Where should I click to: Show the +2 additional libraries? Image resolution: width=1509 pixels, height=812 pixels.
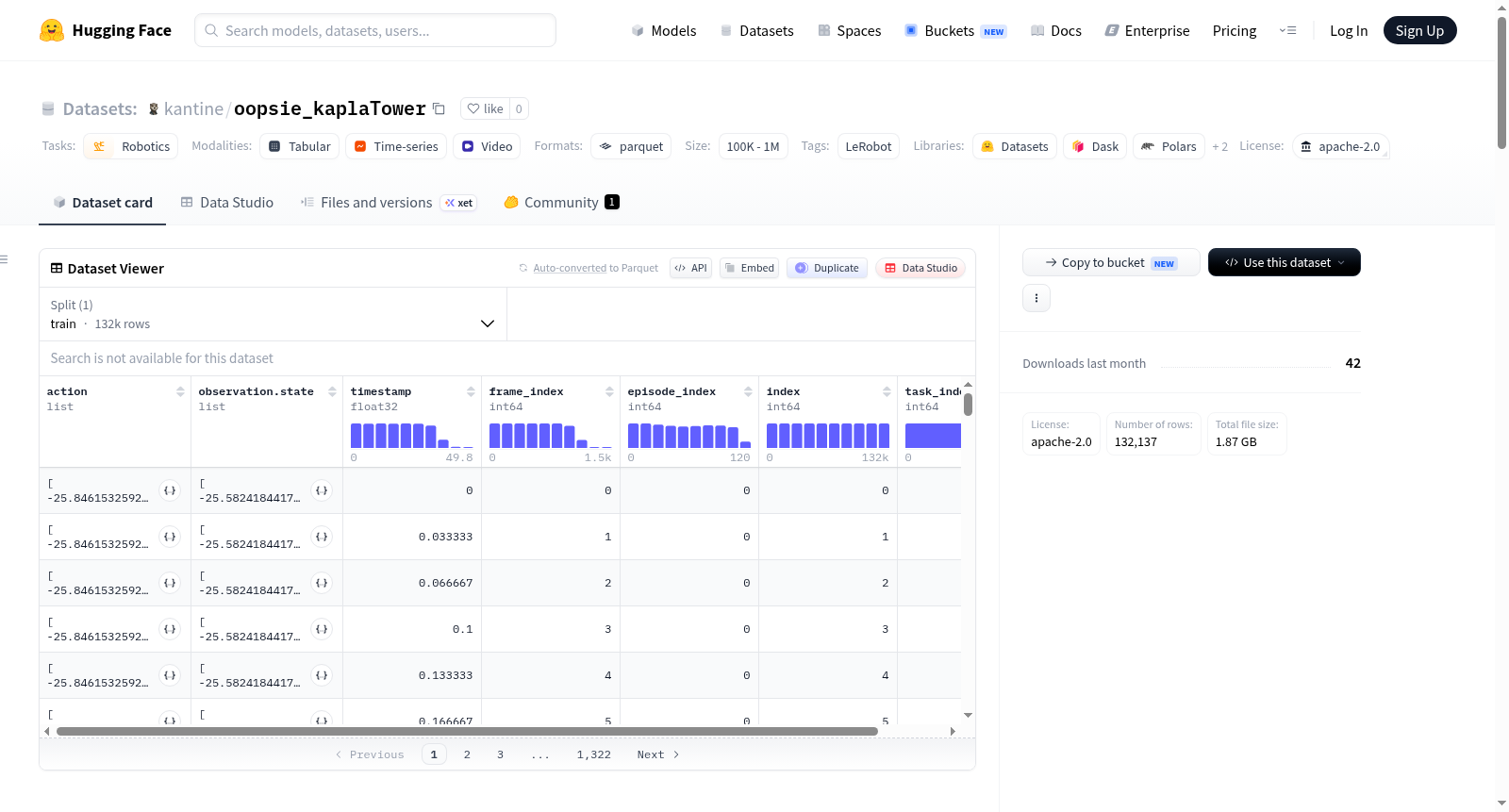pyautogui.click(x=1220, y=147)
